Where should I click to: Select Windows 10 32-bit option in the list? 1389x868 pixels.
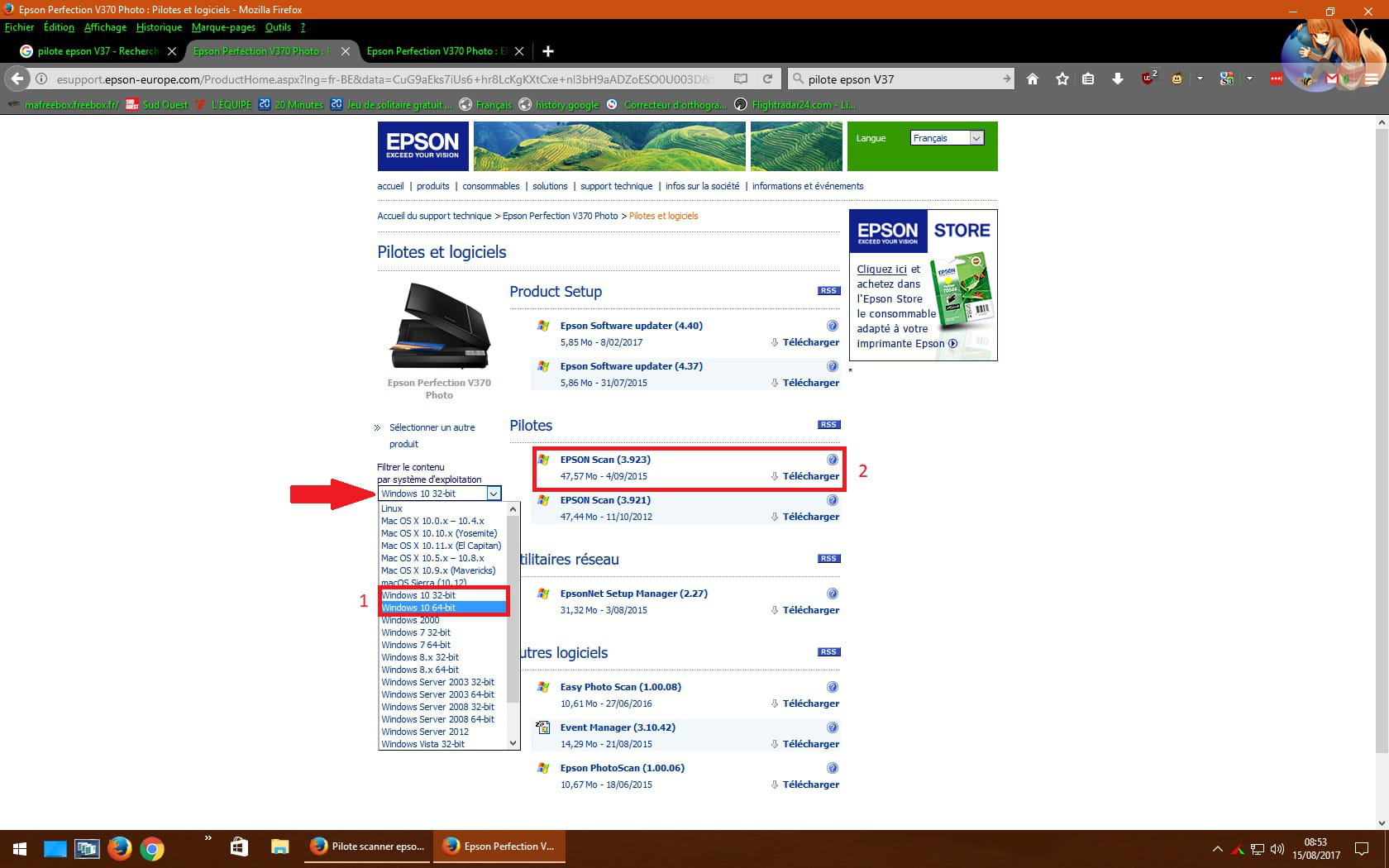pos(443,595)
